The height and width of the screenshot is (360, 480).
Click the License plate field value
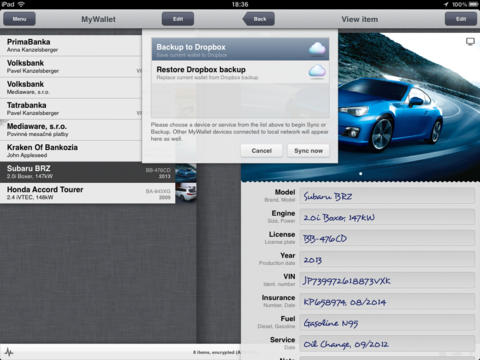387,238
